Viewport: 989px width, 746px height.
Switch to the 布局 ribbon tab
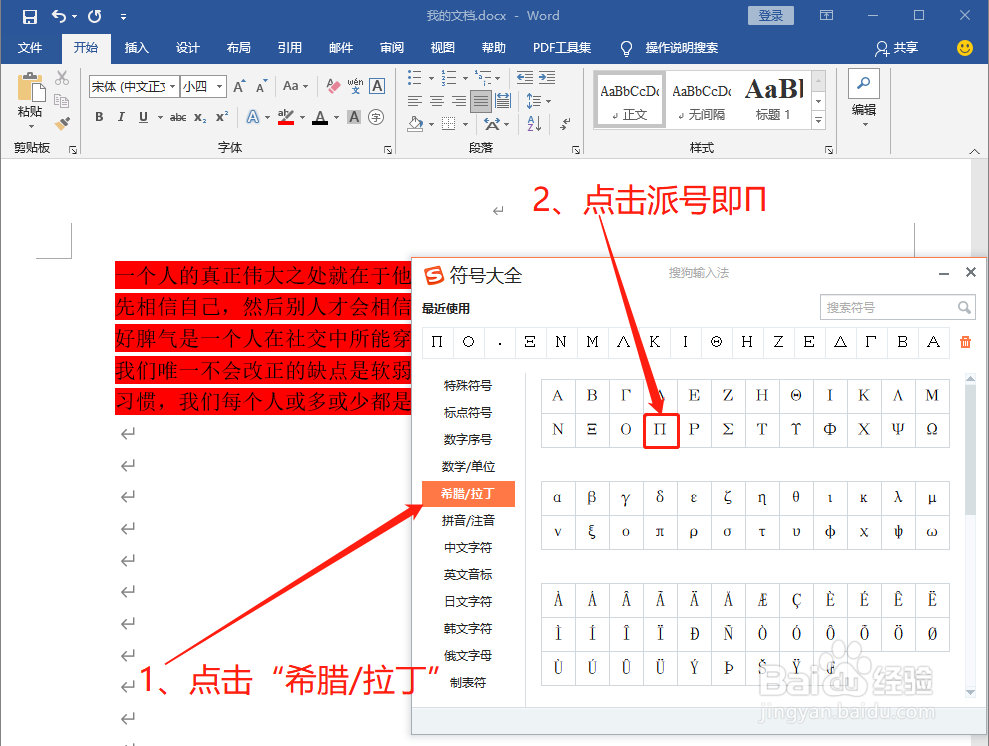click(238, 48)
